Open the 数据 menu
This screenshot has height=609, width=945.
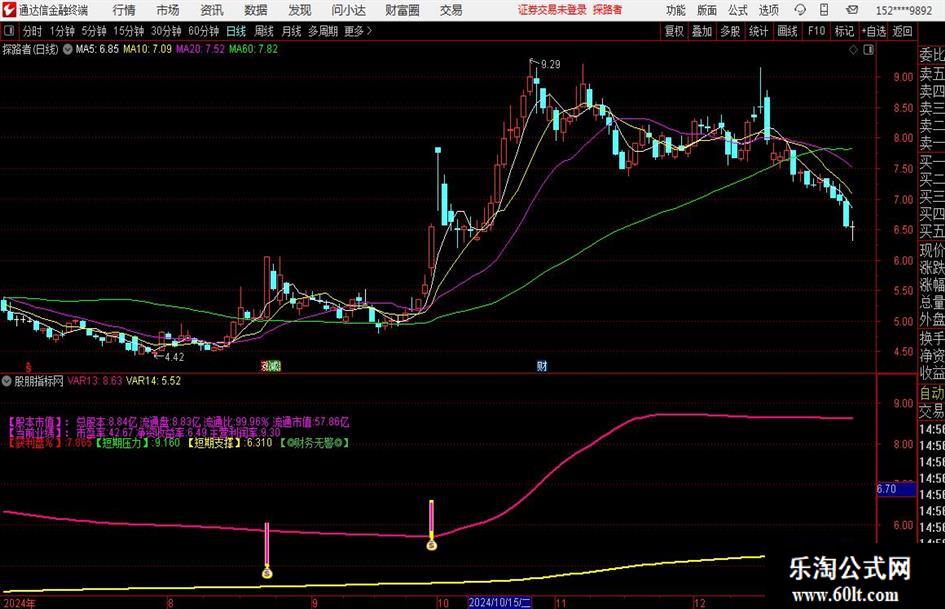[x=256, y=10]
